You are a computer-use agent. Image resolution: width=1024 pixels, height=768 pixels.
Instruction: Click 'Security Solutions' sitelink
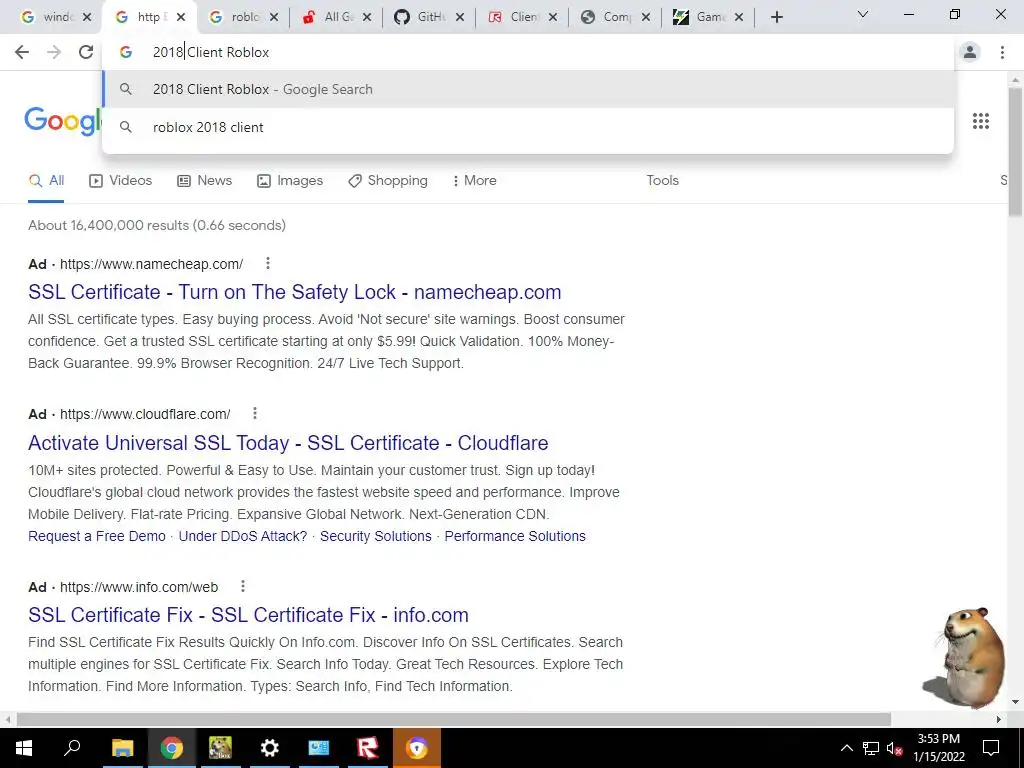(376, 536)
